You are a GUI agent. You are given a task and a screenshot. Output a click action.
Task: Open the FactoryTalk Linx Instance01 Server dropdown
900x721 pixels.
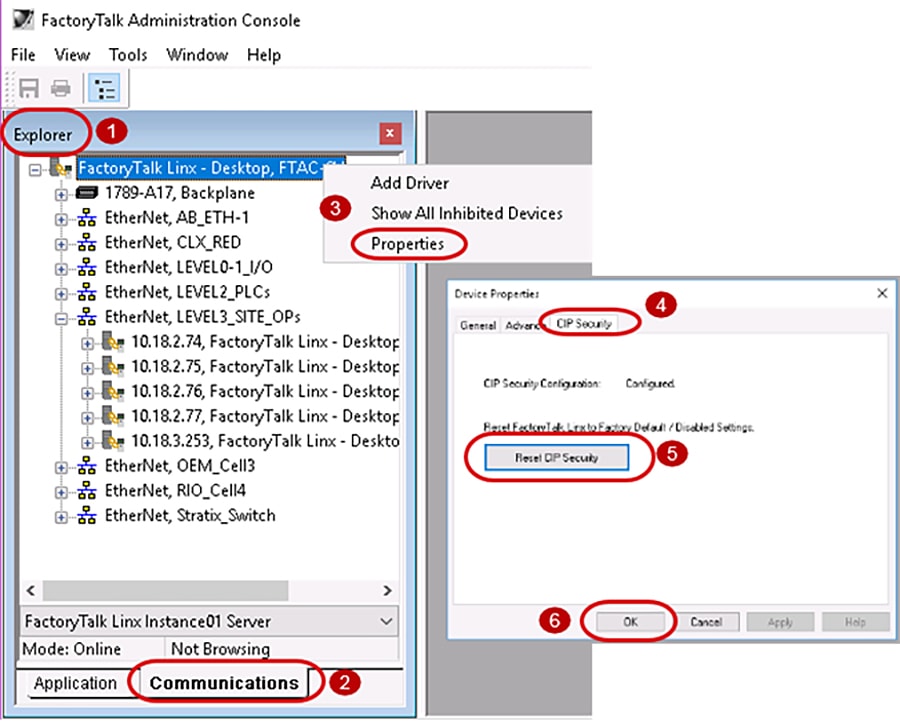pos(210,621)
